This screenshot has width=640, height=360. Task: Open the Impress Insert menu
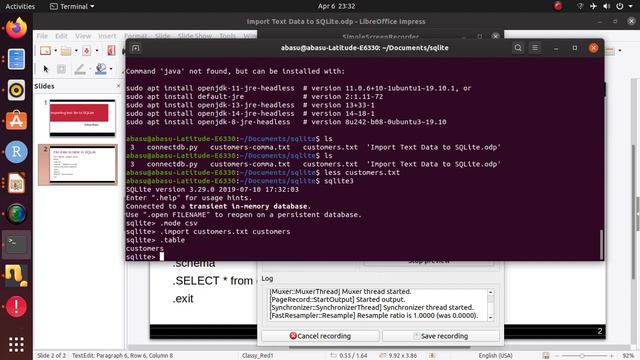[107, 36]
